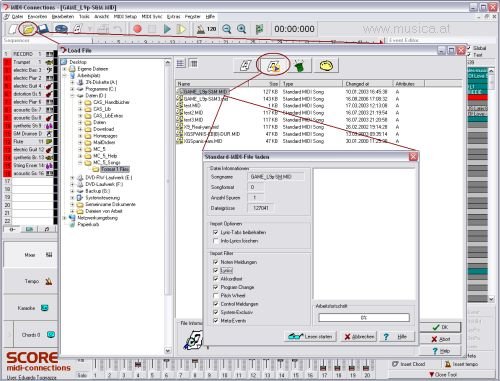Click the zoom out magnifier icon
500x381 pixels.
coord(227,29)
